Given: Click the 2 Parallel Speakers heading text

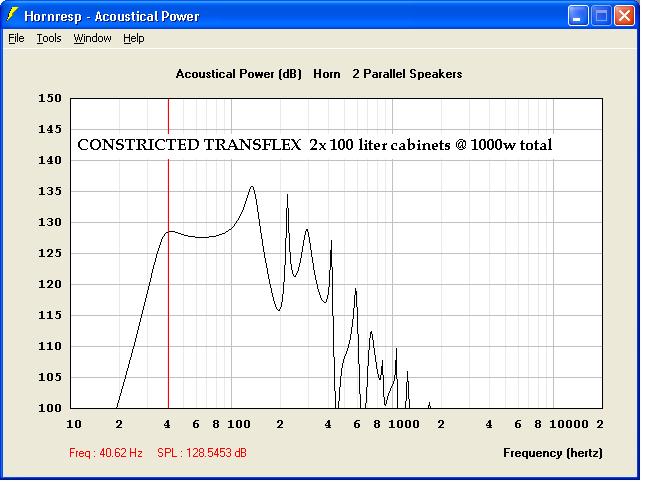Looking at the screenshot, I should click(x=407, y=74).
